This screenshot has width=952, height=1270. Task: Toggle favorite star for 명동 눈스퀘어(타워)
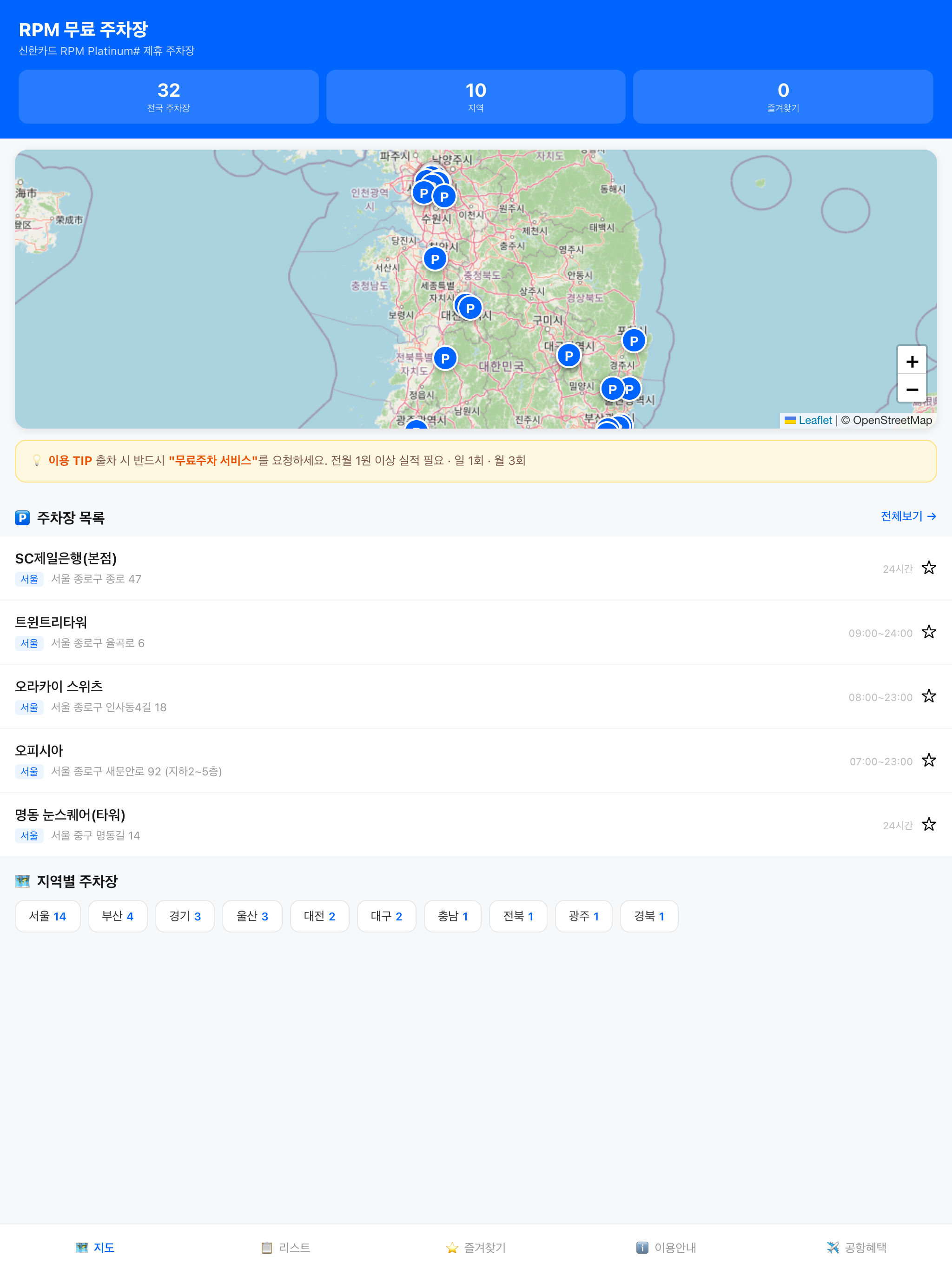[928, 825]
